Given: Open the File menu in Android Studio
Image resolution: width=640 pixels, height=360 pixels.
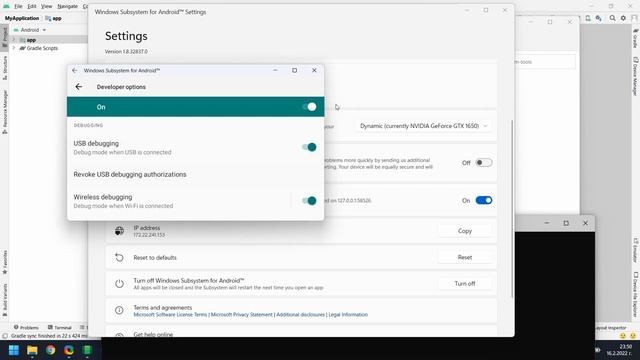Looking at the screenshot, I should tap(18, 6).
